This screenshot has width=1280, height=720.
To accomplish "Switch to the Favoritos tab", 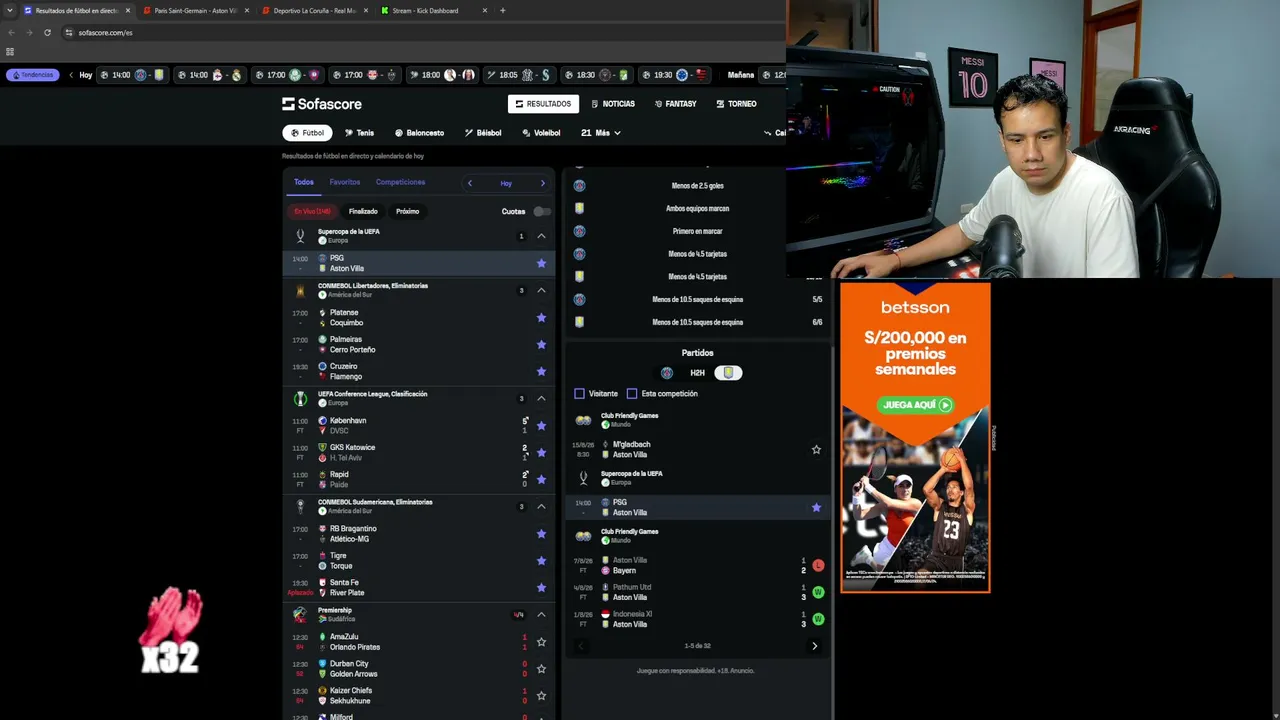I will point(345,182).
